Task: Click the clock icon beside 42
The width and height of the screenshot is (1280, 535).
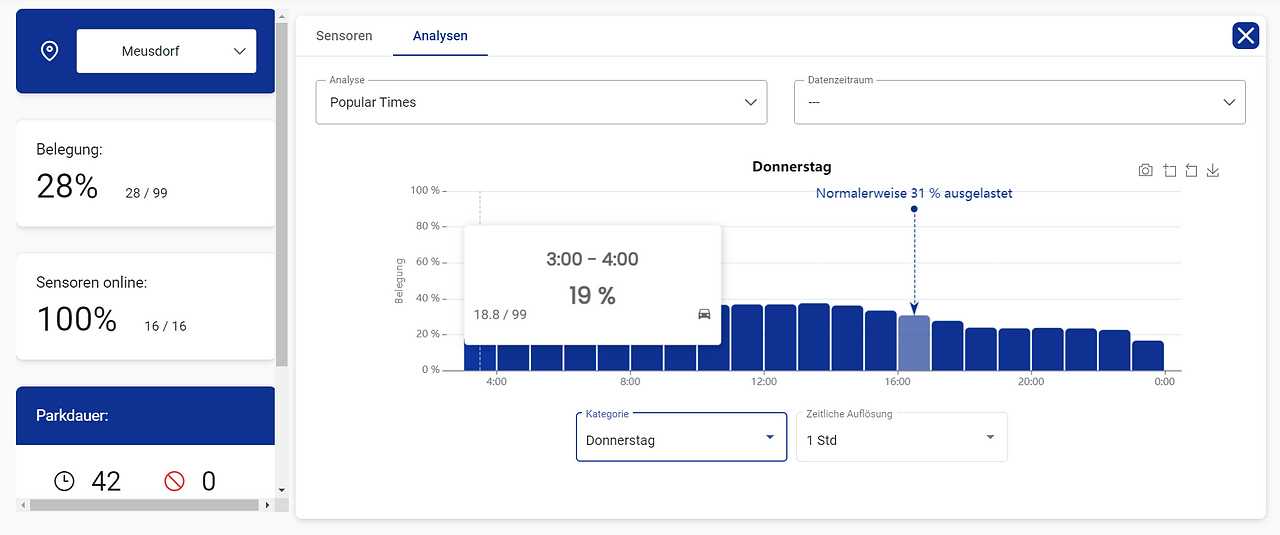Action: click(64, 481)
